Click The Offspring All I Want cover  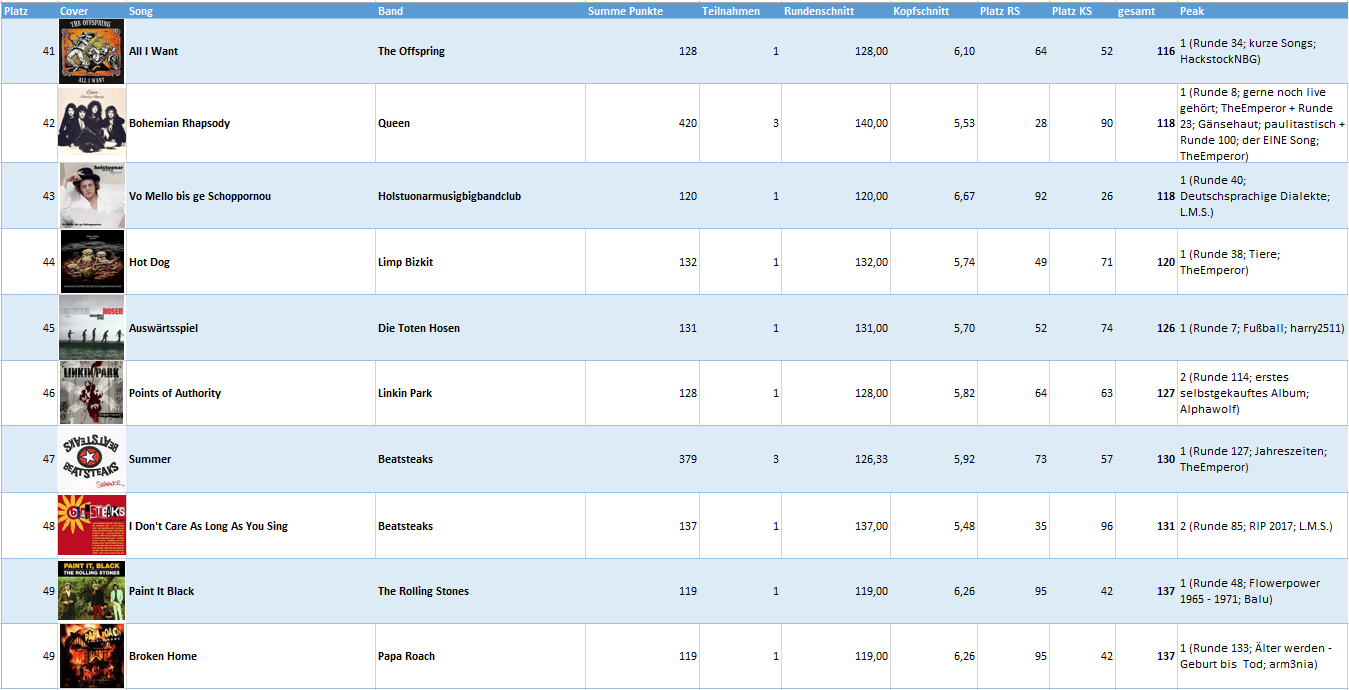coord(91,51)
